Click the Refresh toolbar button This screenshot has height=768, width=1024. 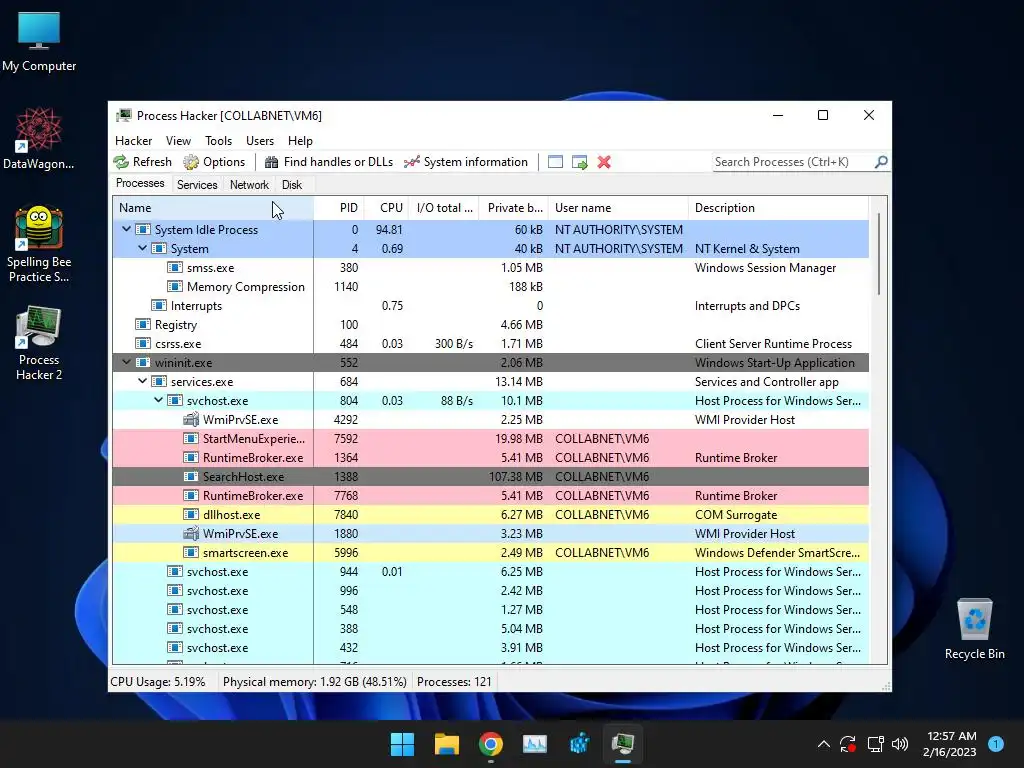click(x=142, y=162)
